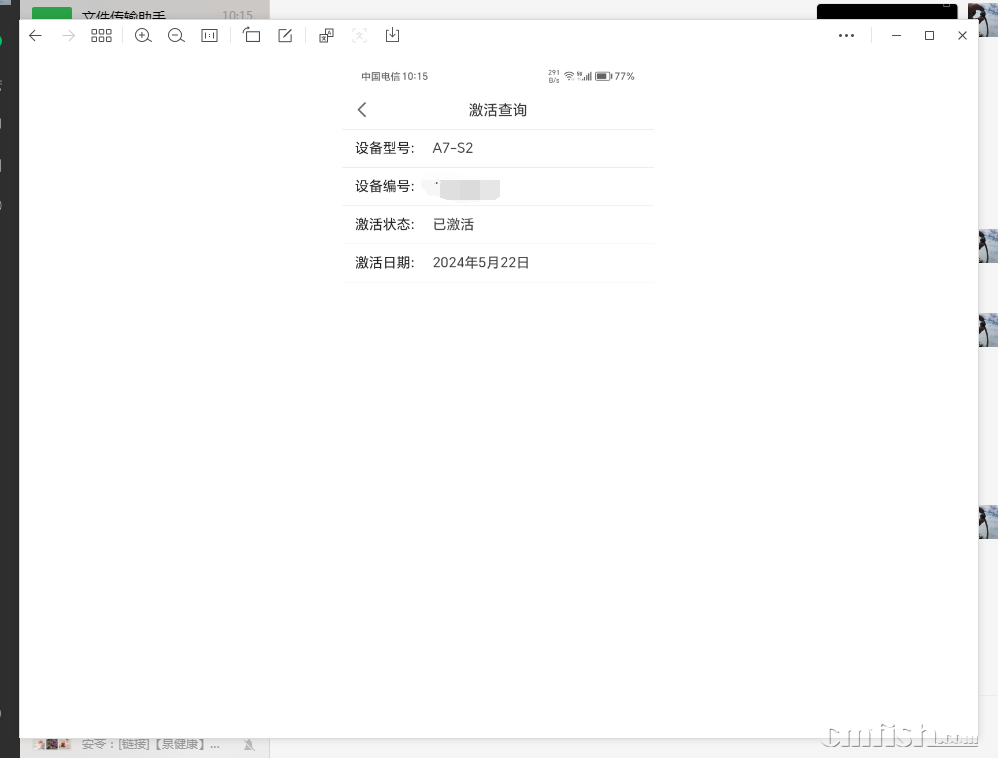This screenshot has width=998, height=758.
Task: Edit the image with annotation tool
Action: point(285,36)
